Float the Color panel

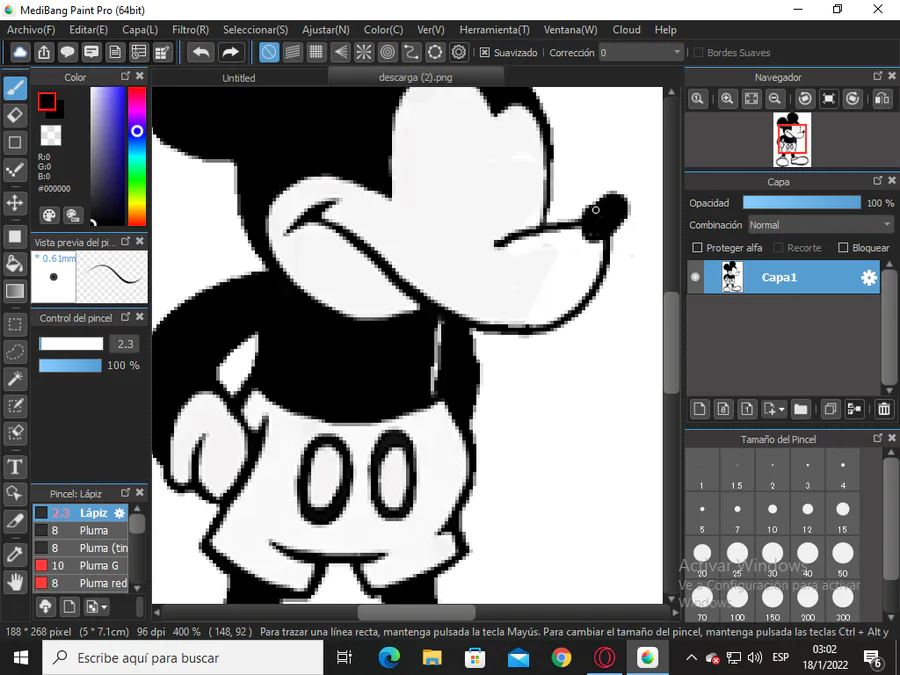[126, 76]
